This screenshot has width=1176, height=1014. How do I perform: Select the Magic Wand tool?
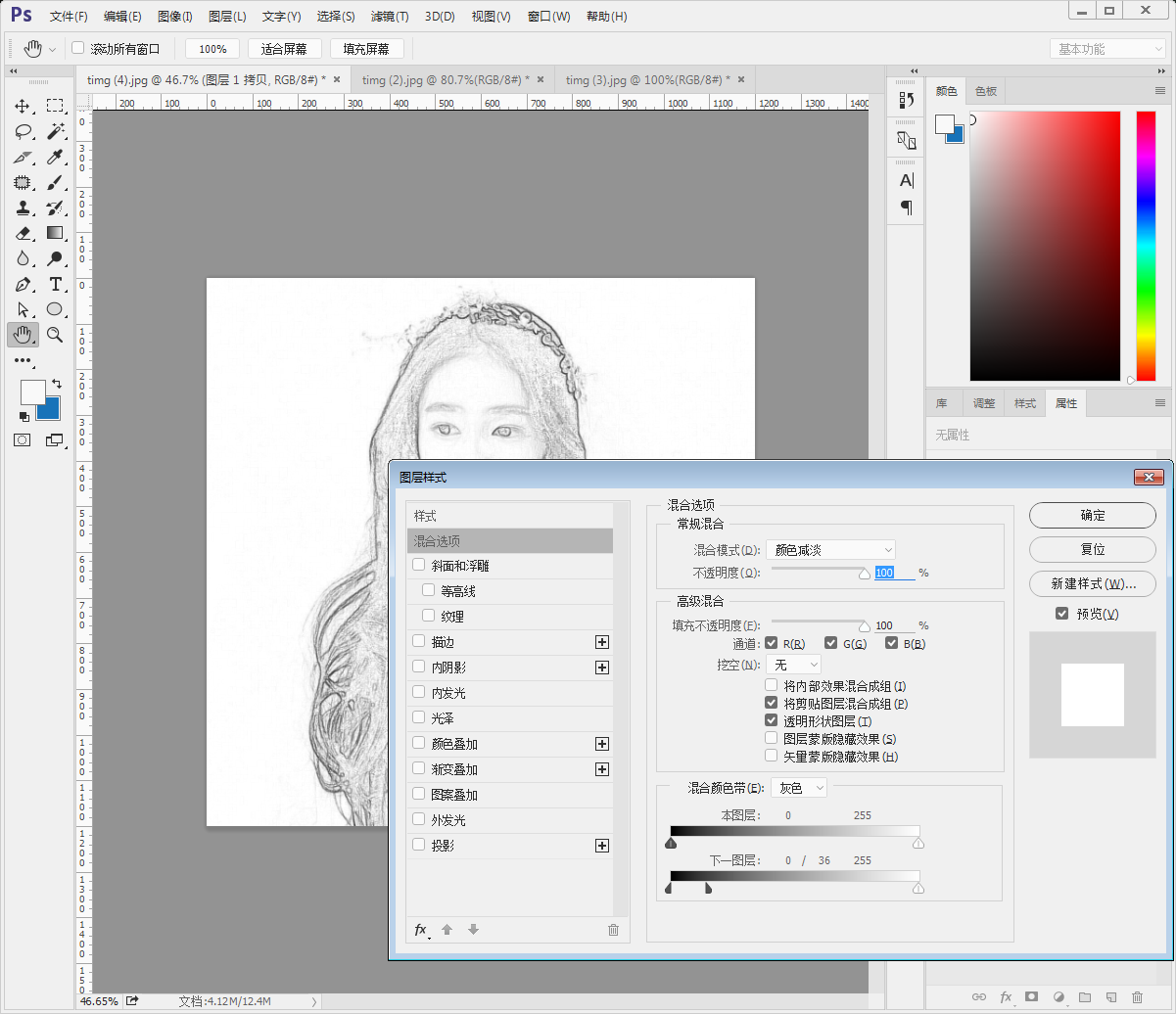pos(55,131)
